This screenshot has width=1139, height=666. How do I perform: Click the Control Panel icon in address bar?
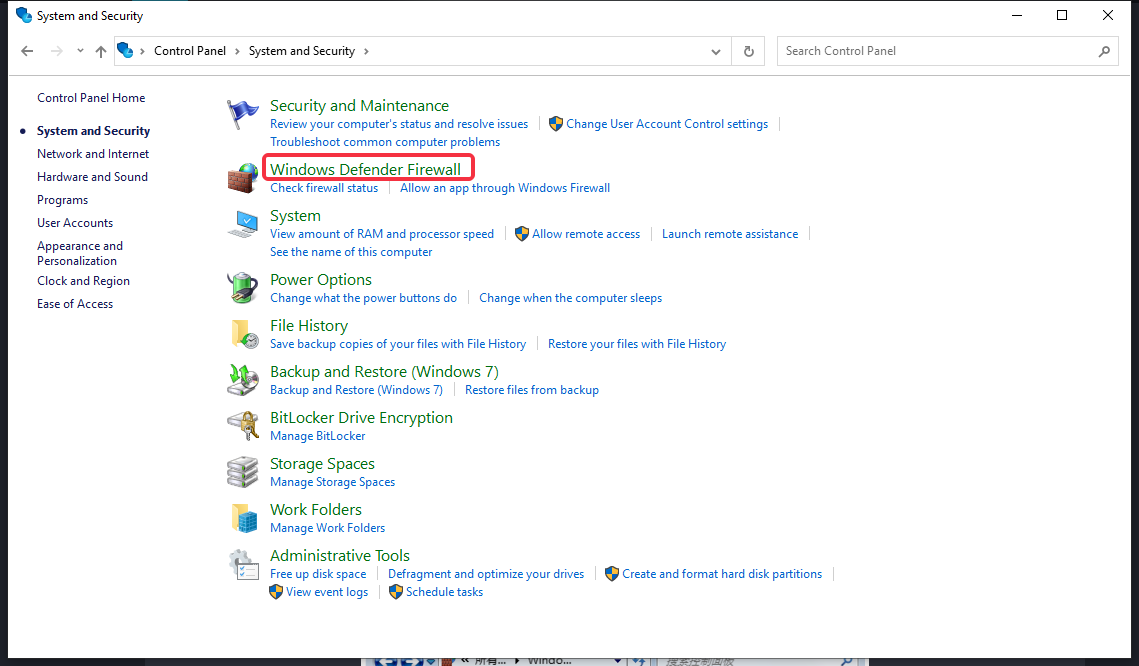[x=126, y=50]
